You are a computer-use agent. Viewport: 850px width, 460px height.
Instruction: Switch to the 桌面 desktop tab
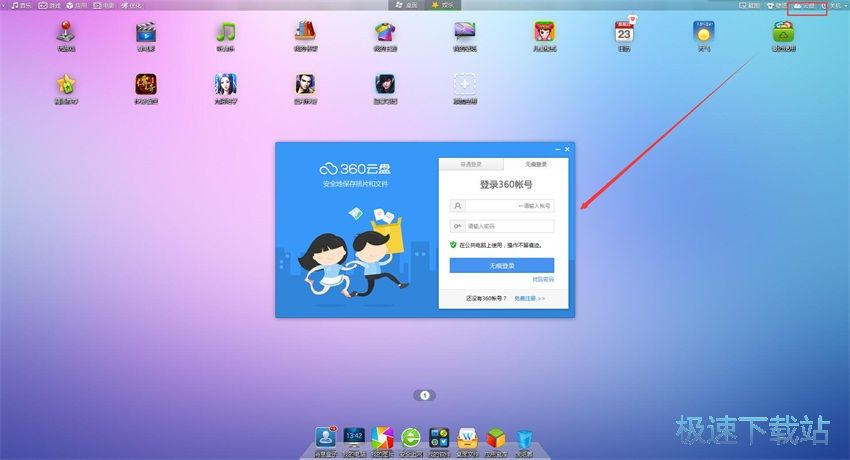click(x=407, y=5)
